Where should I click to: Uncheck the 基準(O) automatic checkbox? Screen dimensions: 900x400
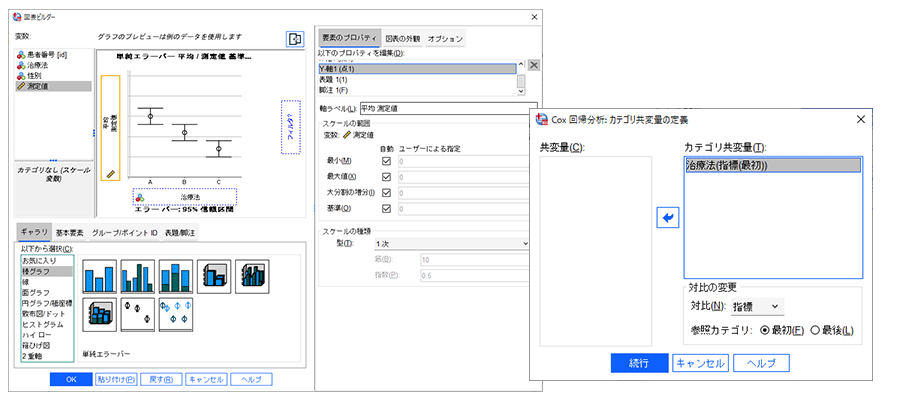point(386,208)
